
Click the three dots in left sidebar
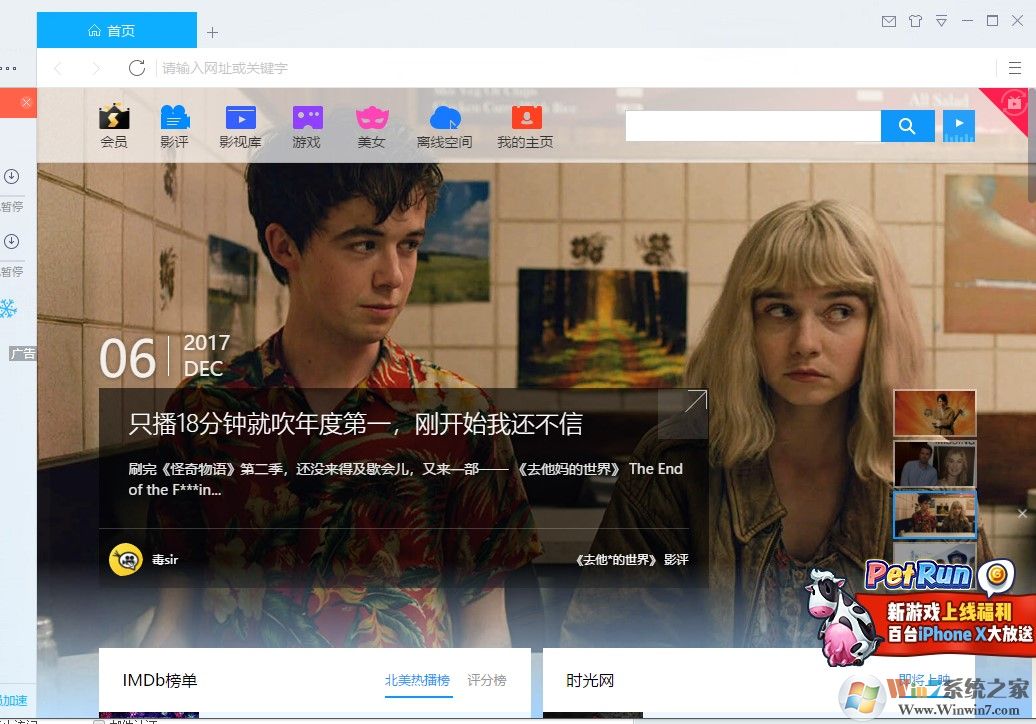coord(8,68)
